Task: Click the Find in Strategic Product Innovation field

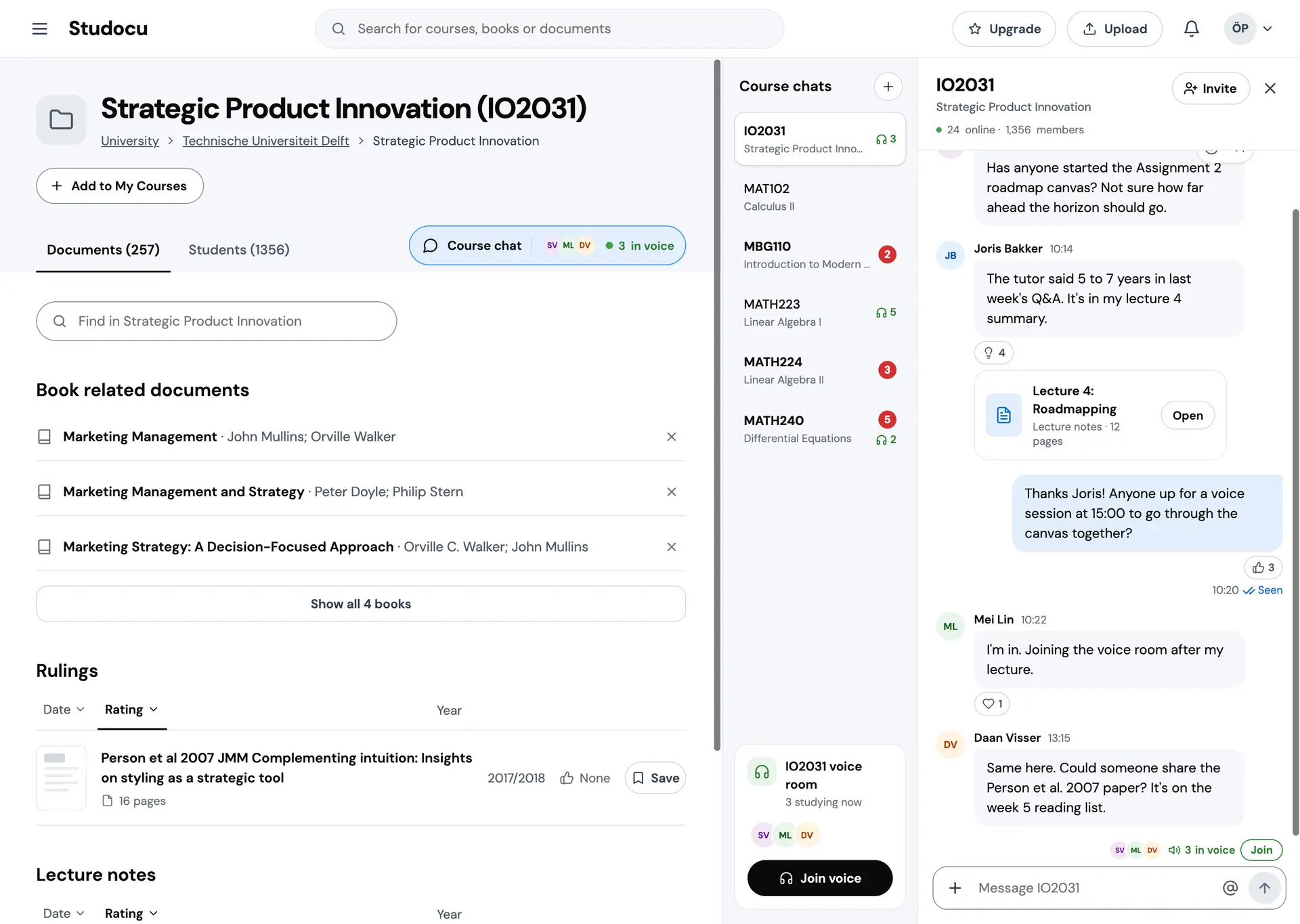Action: click(216, 321)
